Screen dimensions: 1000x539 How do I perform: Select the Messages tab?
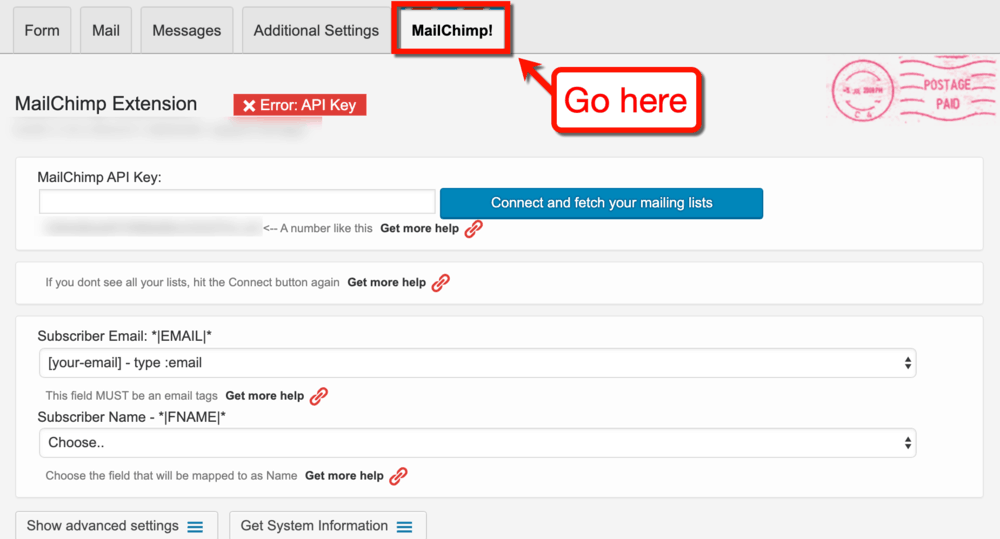point(187,31)
